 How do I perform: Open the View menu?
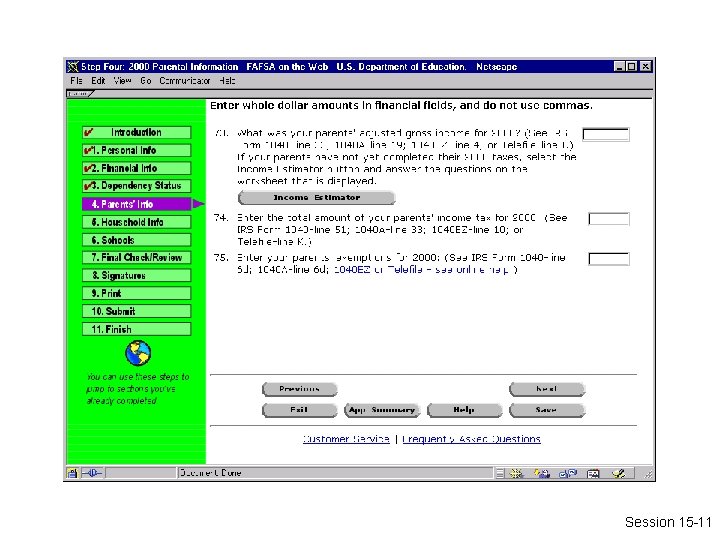click(122, 81)
